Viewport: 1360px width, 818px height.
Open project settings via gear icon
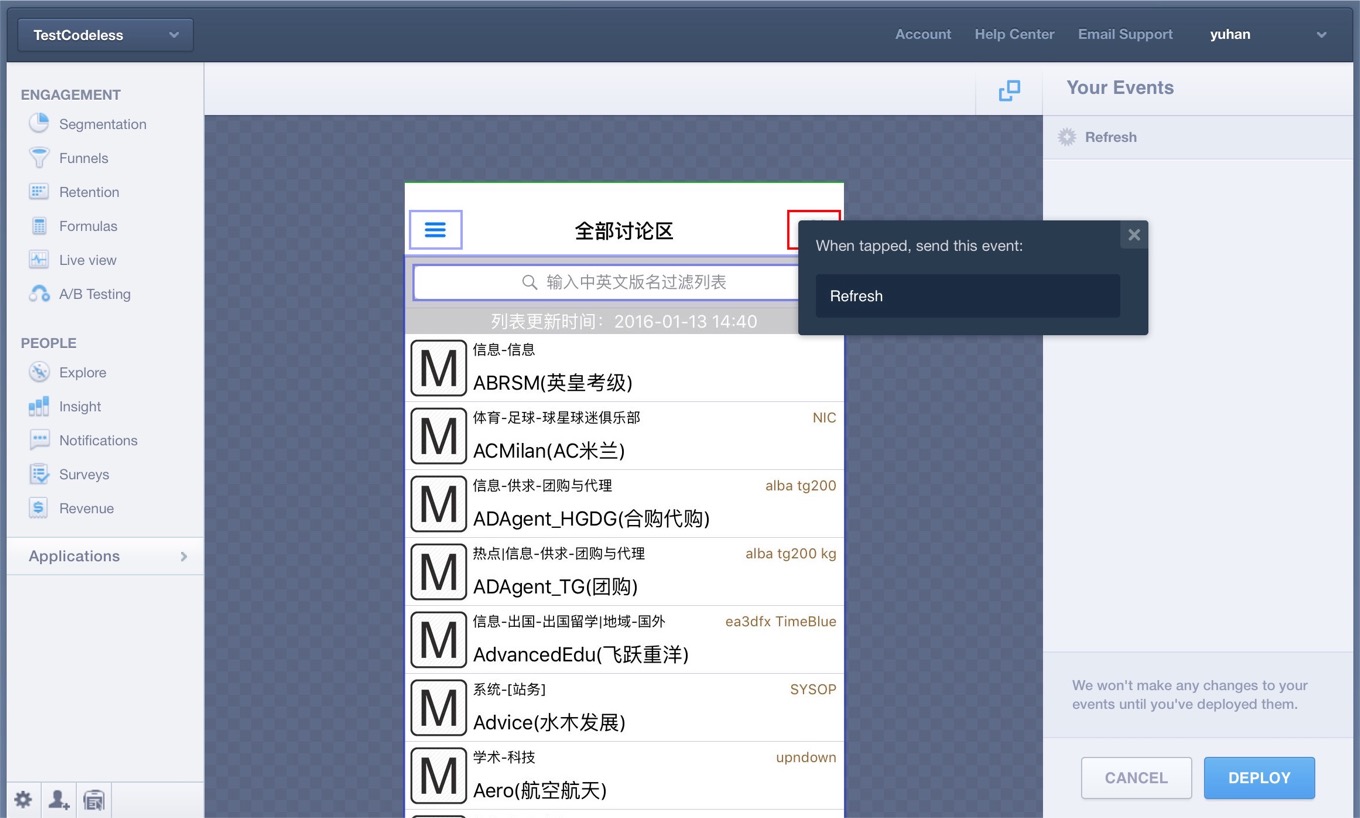pos(22,798)
